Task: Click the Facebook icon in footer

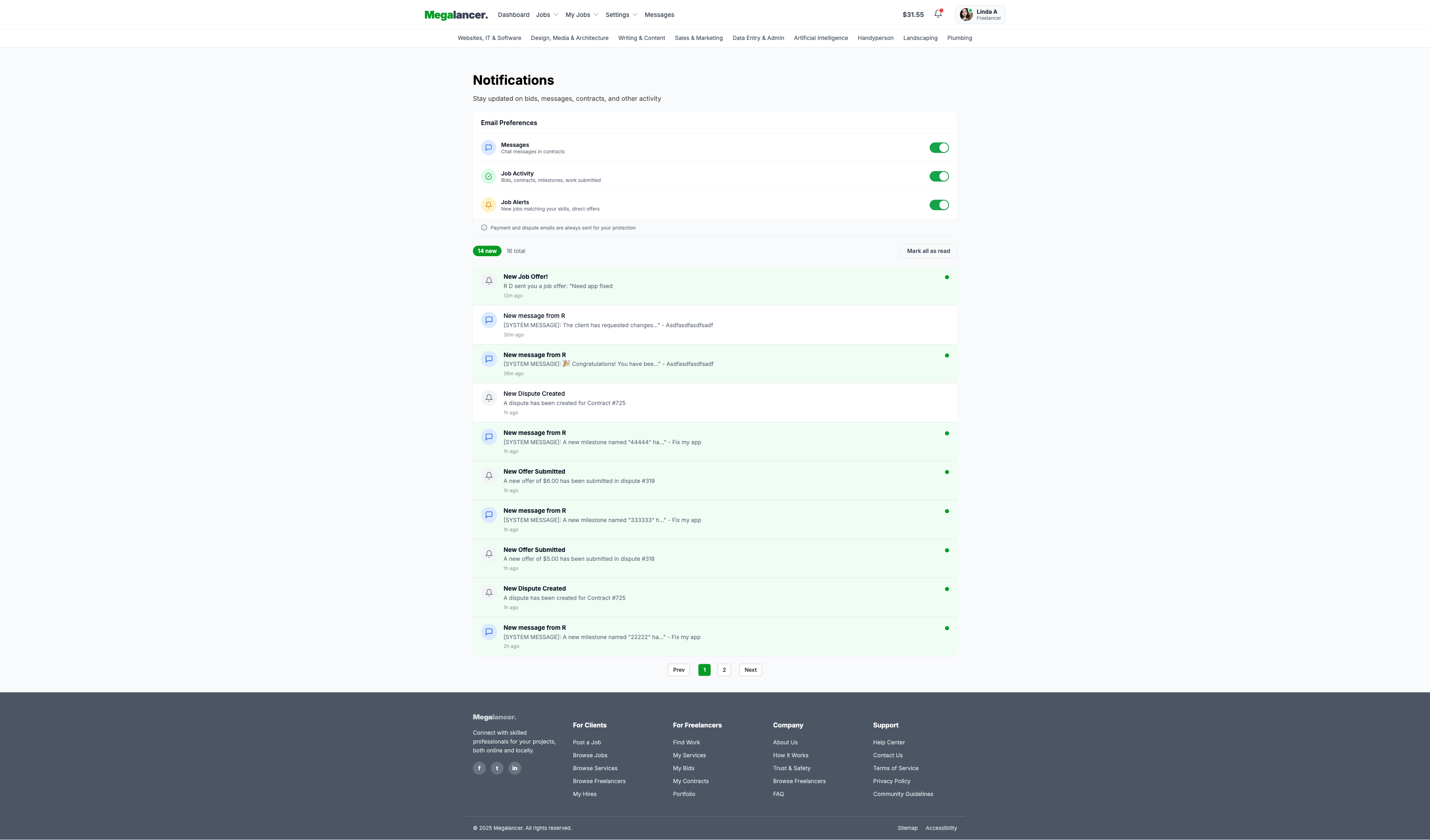Action: pos(479,768)
